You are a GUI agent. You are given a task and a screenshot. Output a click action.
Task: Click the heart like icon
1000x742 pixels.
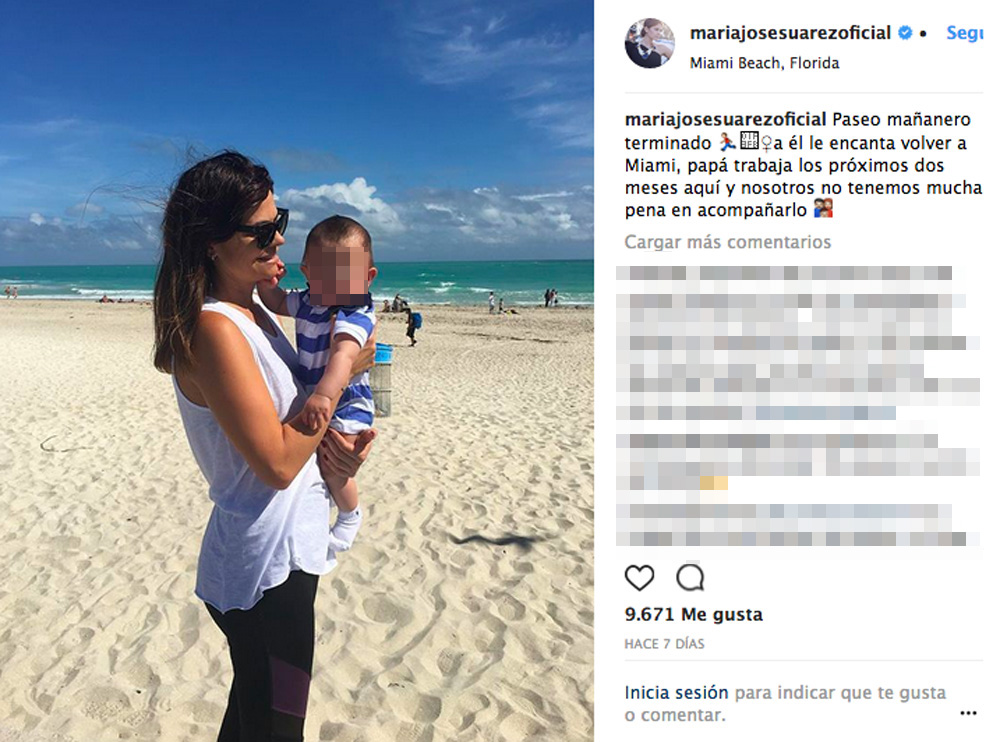tap(639, 578)
